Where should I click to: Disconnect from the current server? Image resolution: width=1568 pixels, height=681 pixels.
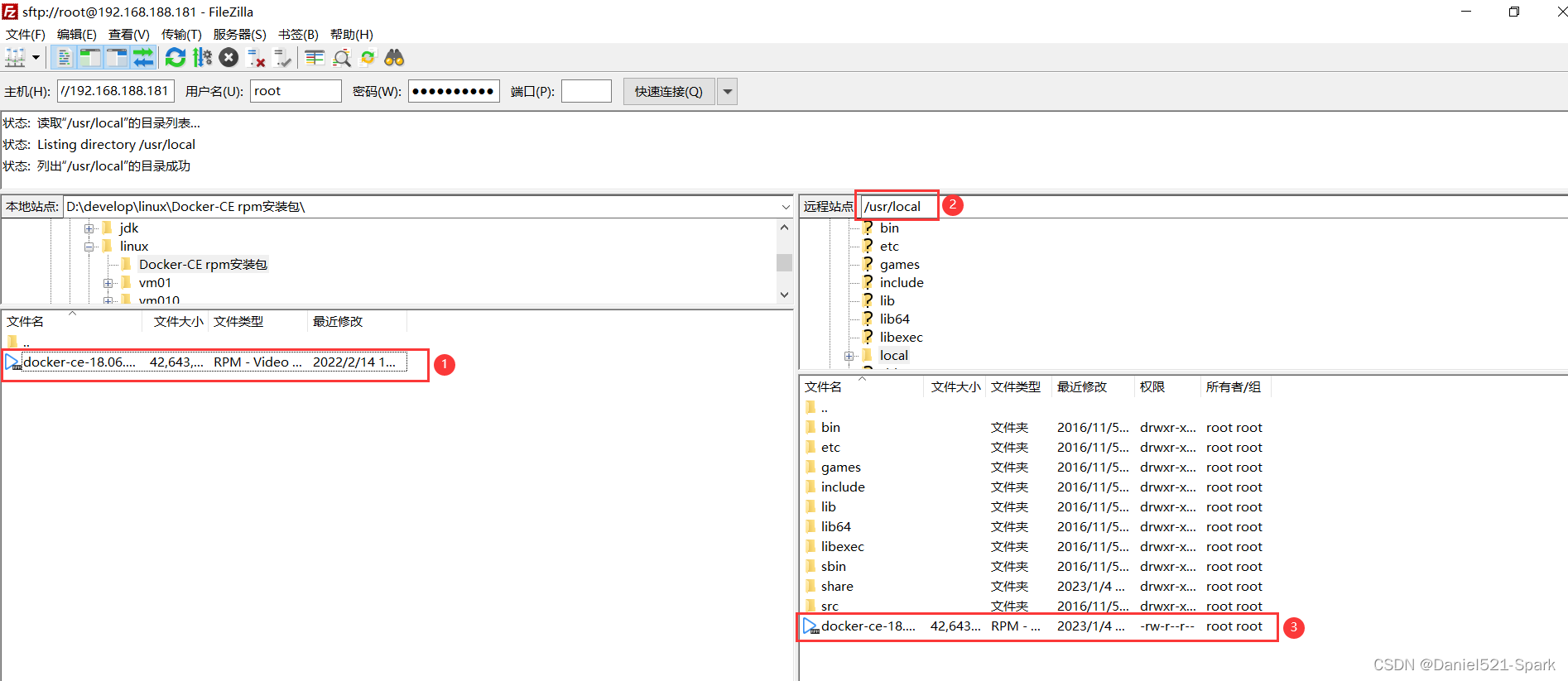pos(257,58)
